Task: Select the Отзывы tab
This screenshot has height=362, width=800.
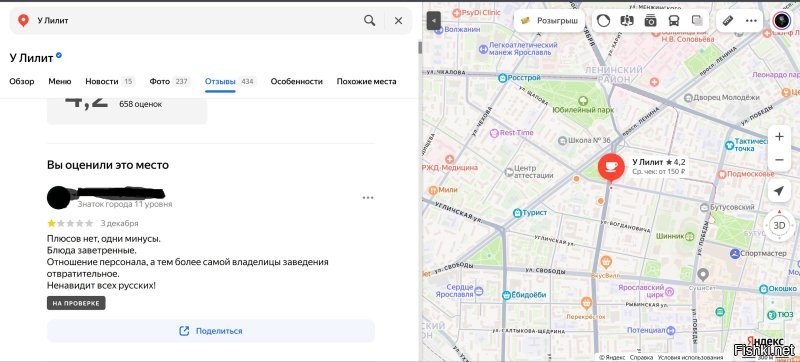Action: click(231, 81)
